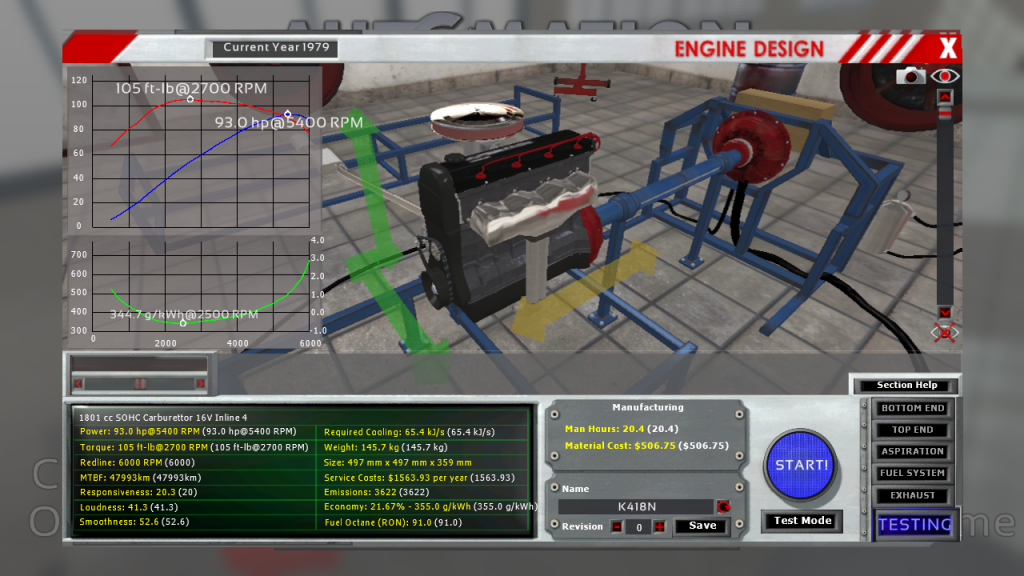Click the 93.0 hp@5400 RPM graph label
The image size is (1024, 576).
pyautogui.click(x=289, y=122)
